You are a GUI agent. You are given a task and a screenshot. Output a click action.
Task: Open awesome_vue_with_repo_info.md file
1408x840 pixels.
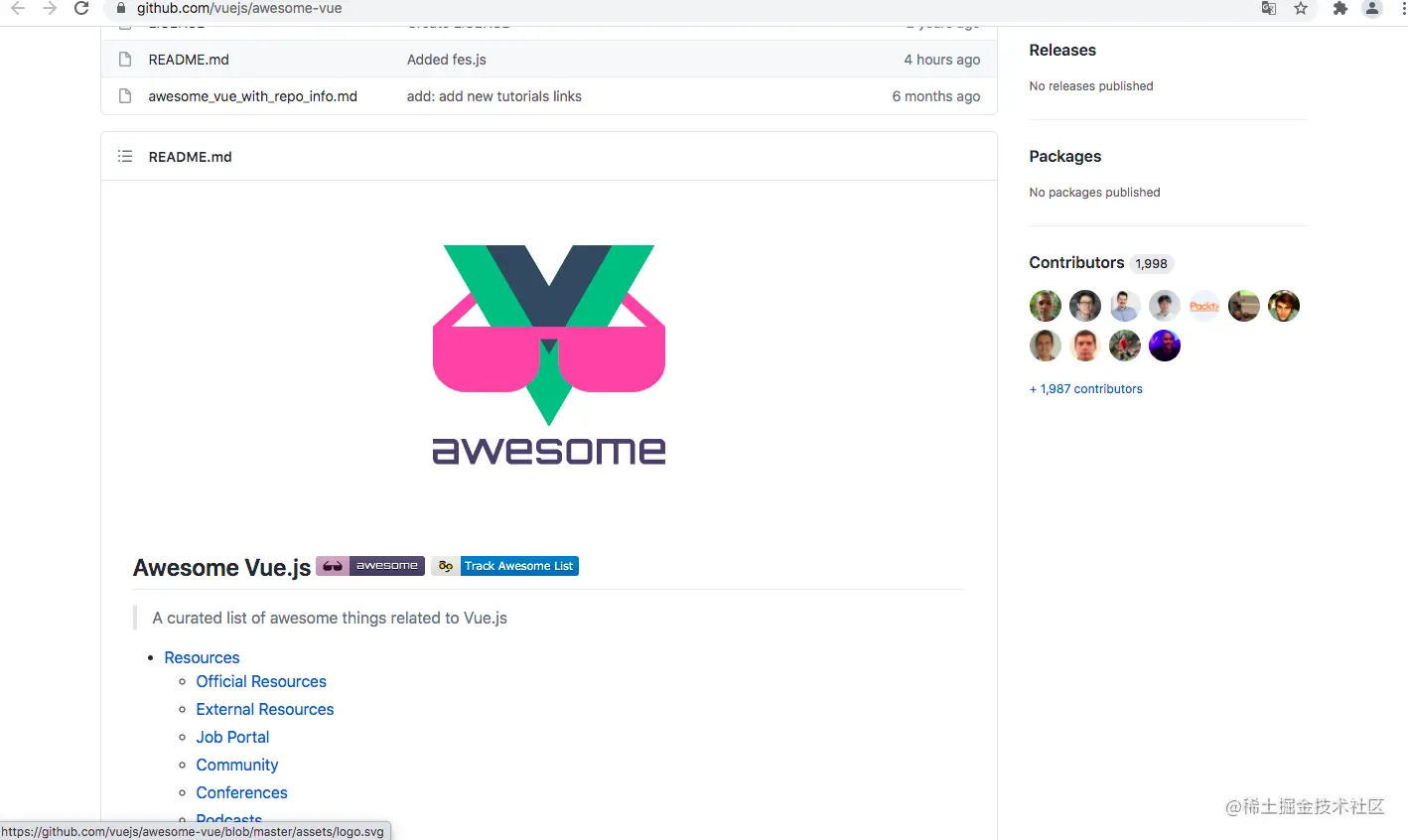pos(253,96)
